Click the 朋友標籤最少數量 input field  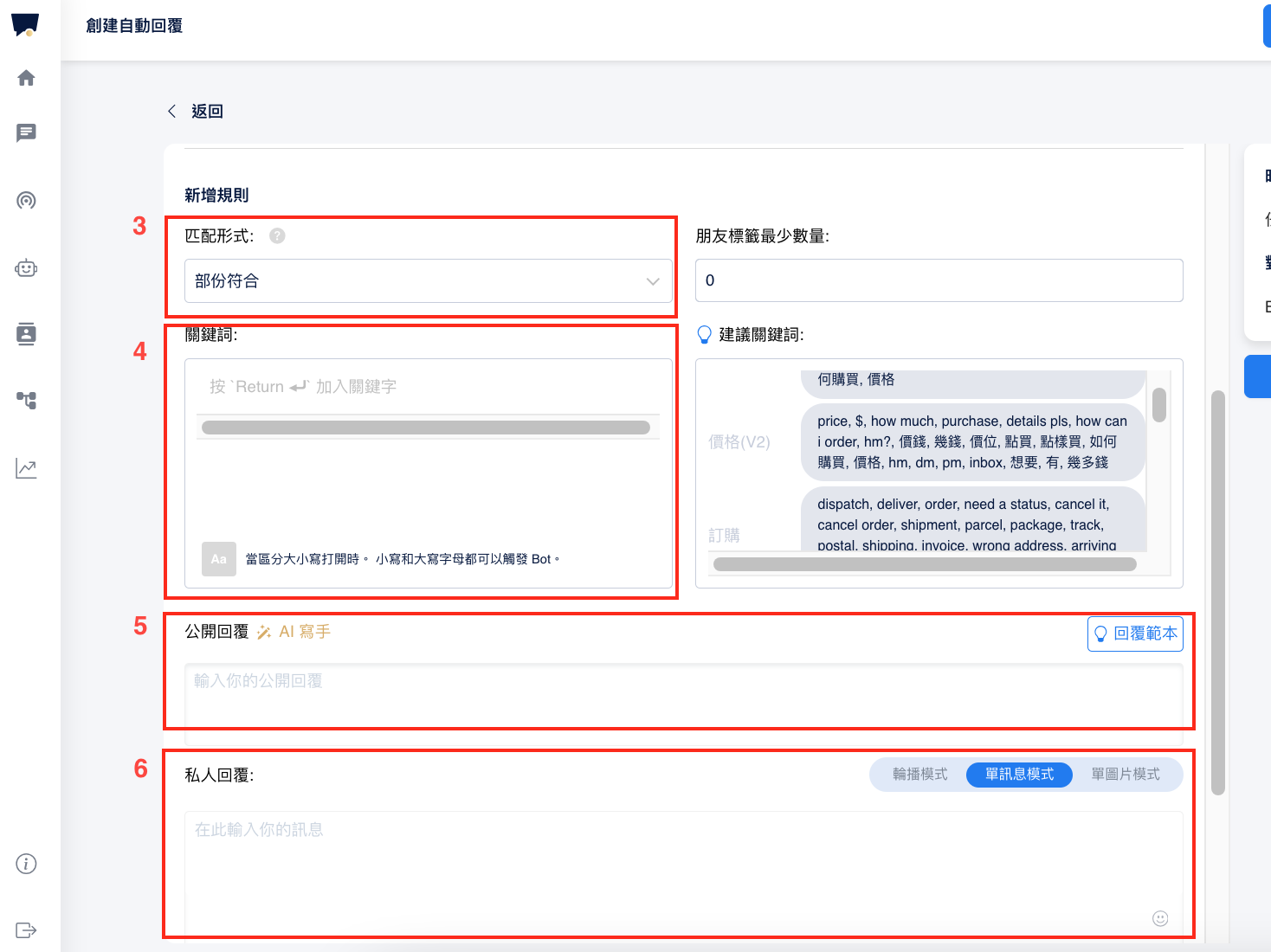click(939, 280)
